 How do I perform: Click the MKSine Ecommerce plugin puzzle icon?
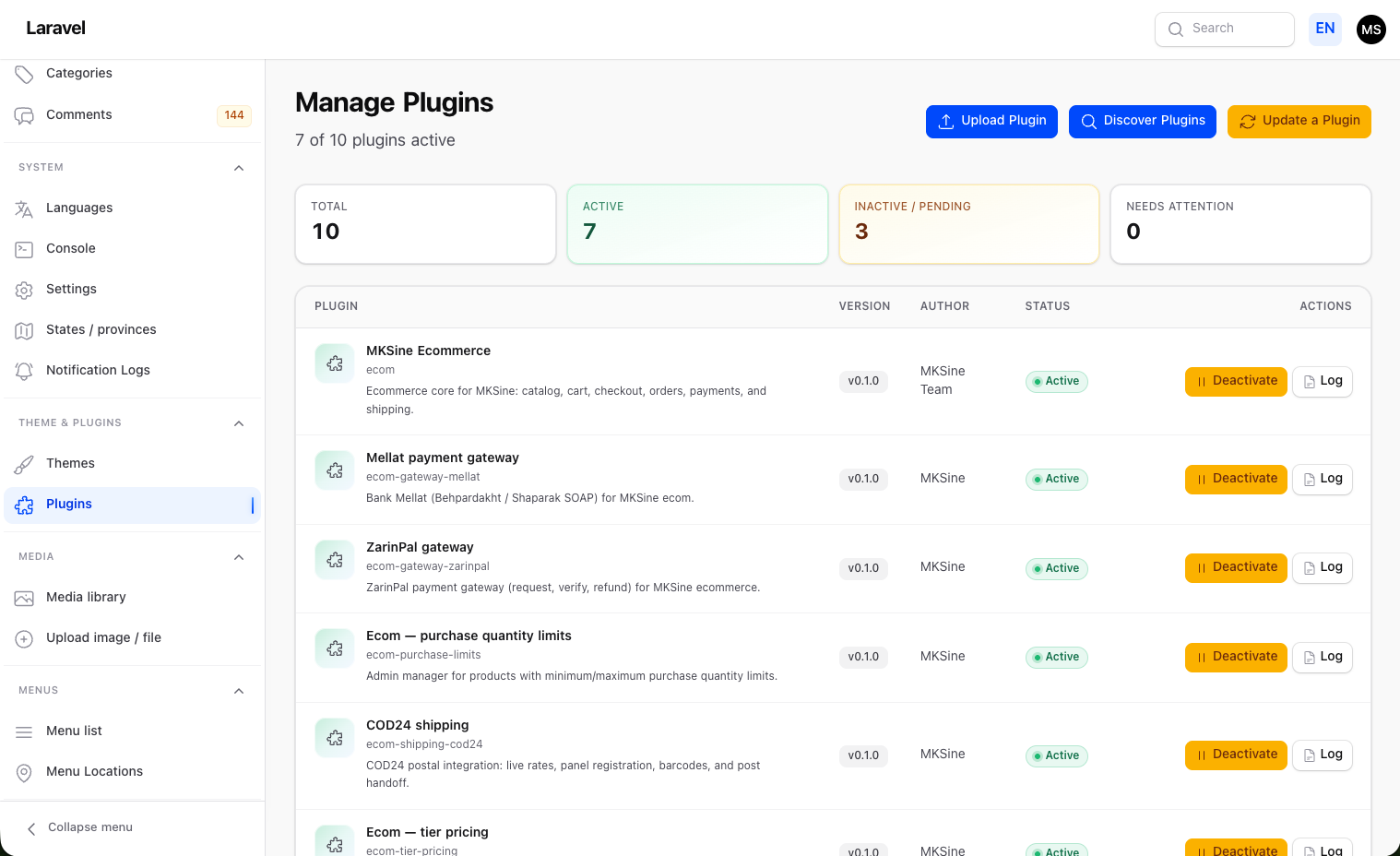335,363
